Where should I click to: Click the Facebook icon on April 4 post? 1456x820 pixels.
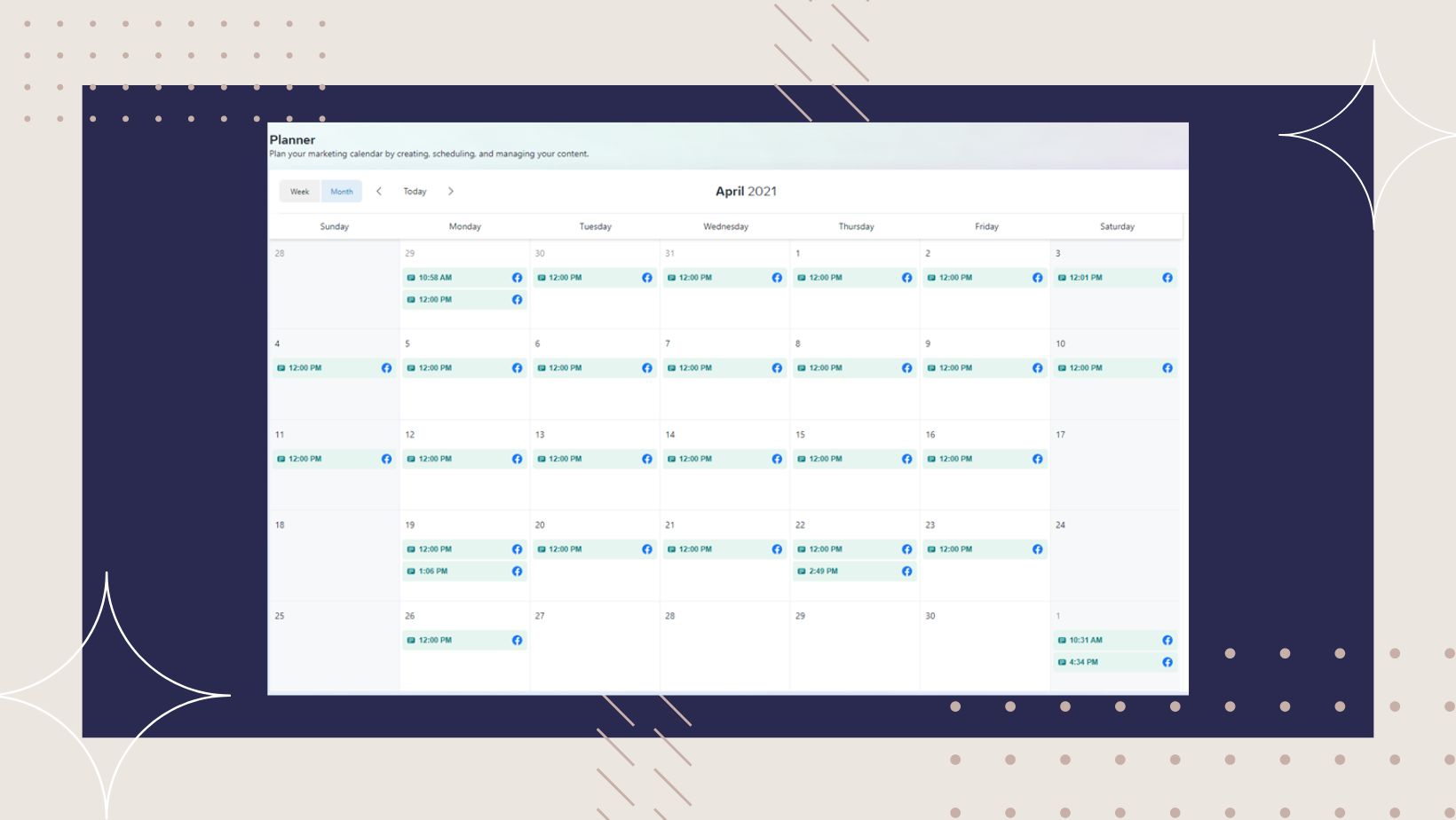tap(386, 368)
